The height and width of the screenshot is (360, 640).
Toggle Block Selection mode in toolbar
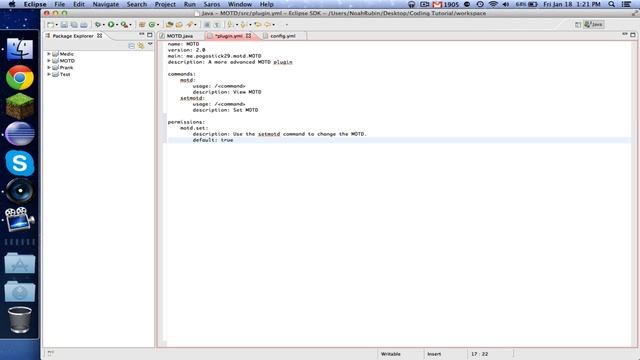pyautogui.click(x=217, y=25)
